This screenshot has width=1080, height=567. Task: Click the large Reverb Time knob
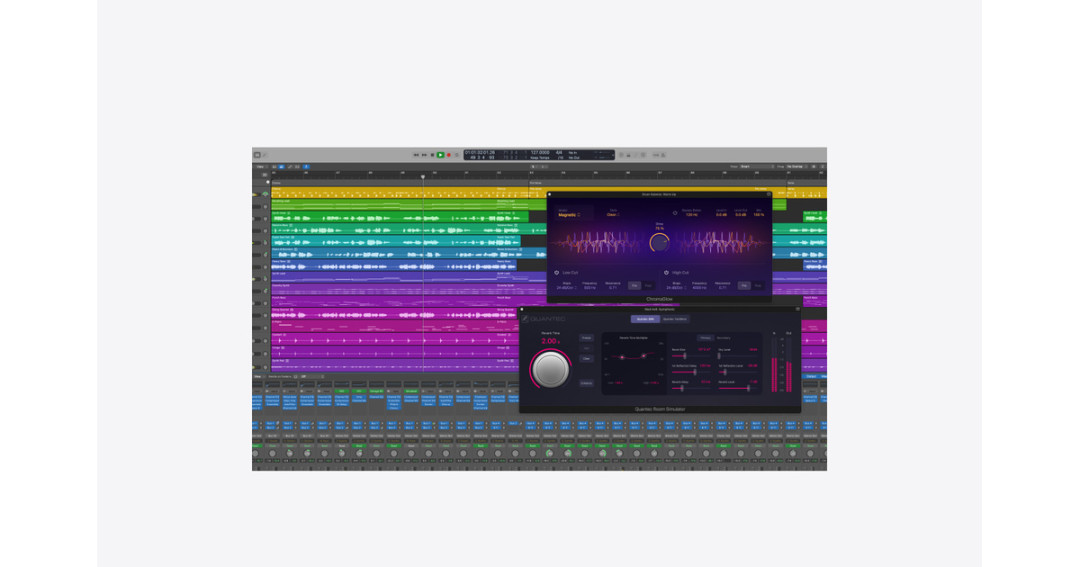(x=550, y=369)
